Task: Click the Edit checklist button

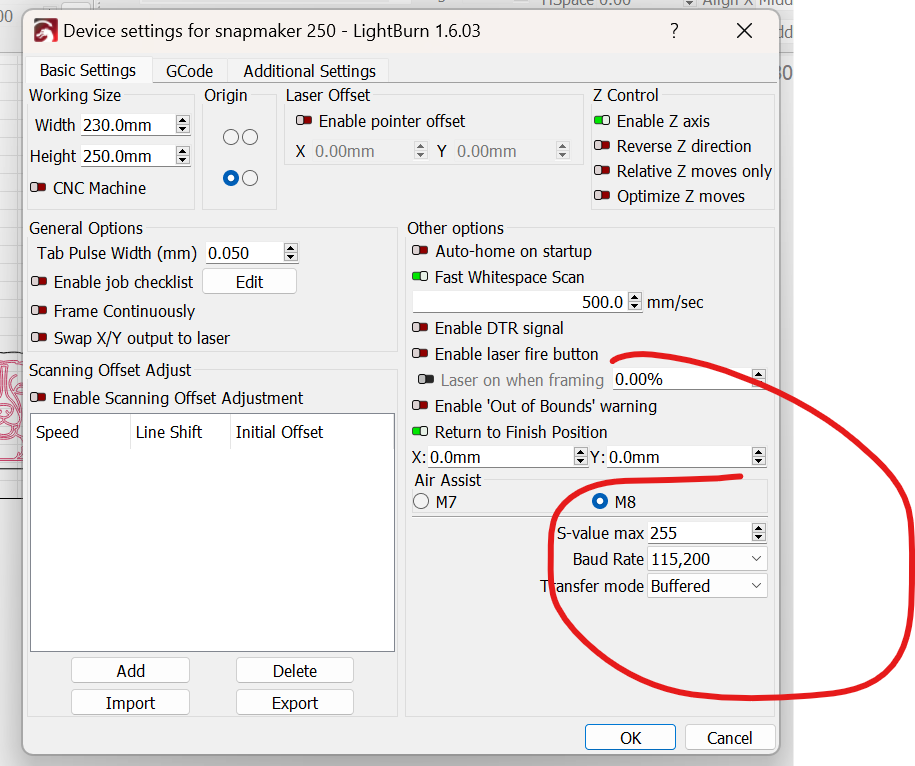Action: [249, 282]
